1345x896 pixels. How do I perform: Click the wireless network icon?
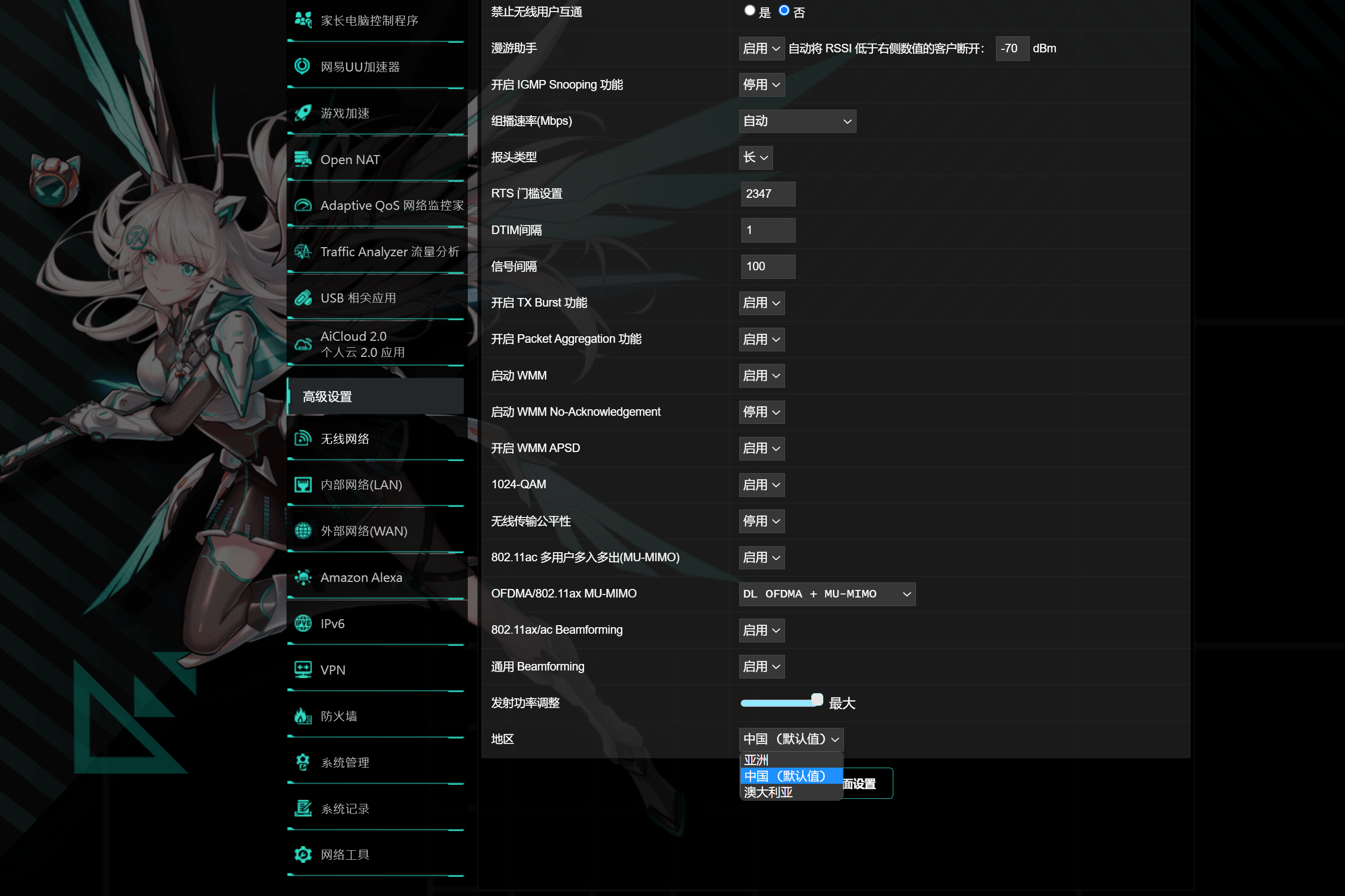pos(303,438)
